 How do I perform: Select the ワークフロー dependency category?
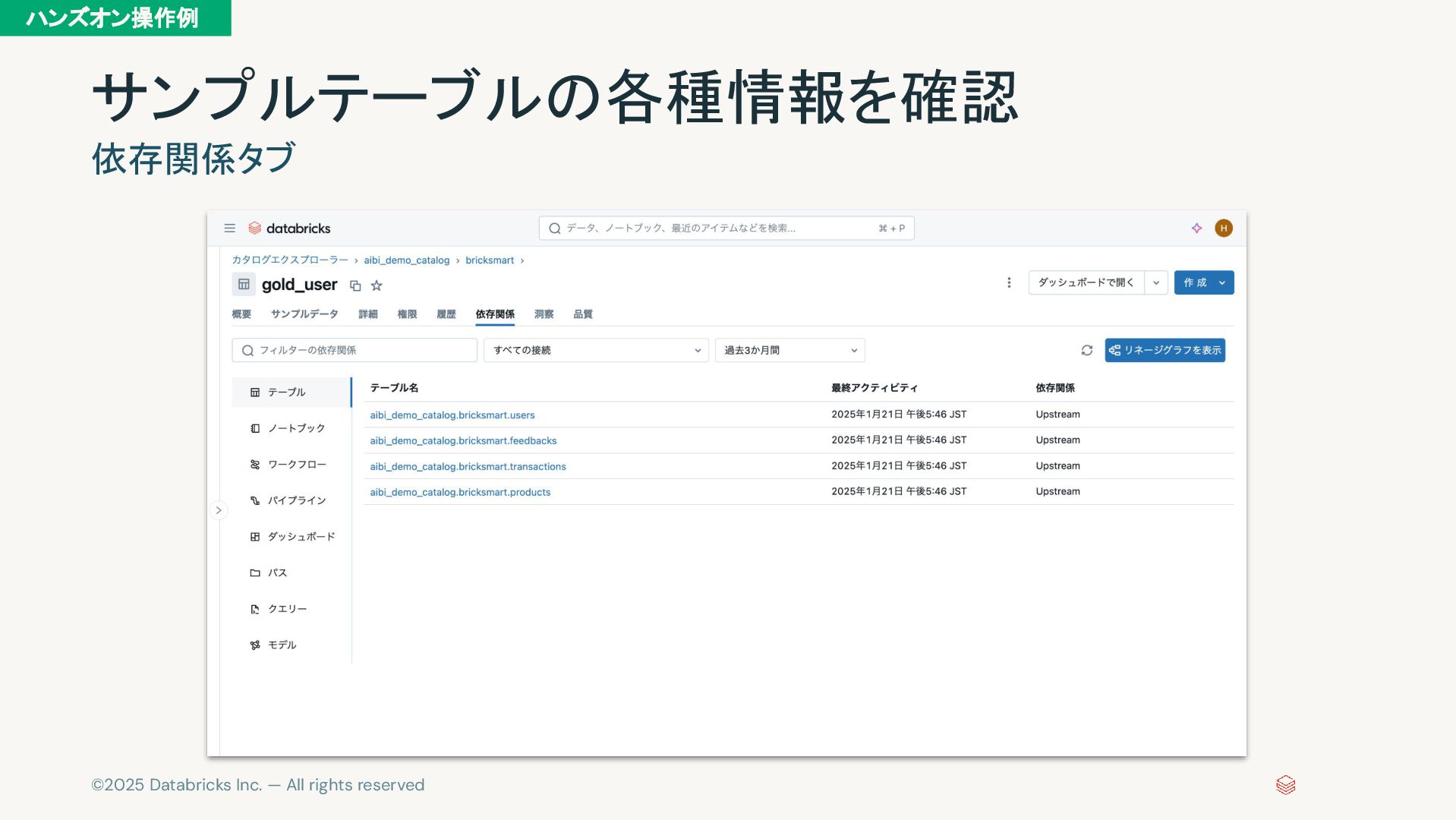(x=292, y=465)
